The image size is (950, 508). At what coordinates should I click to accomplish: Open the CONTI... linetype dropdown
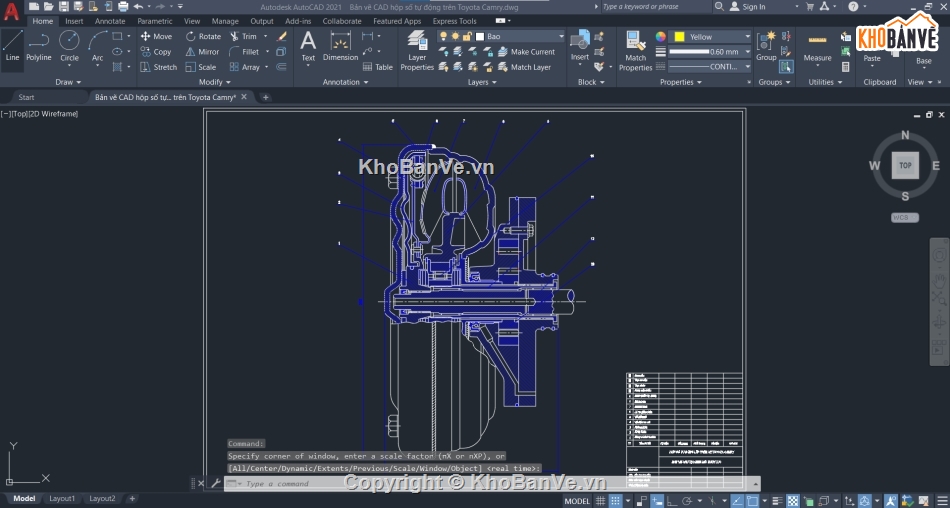(710, 67)
